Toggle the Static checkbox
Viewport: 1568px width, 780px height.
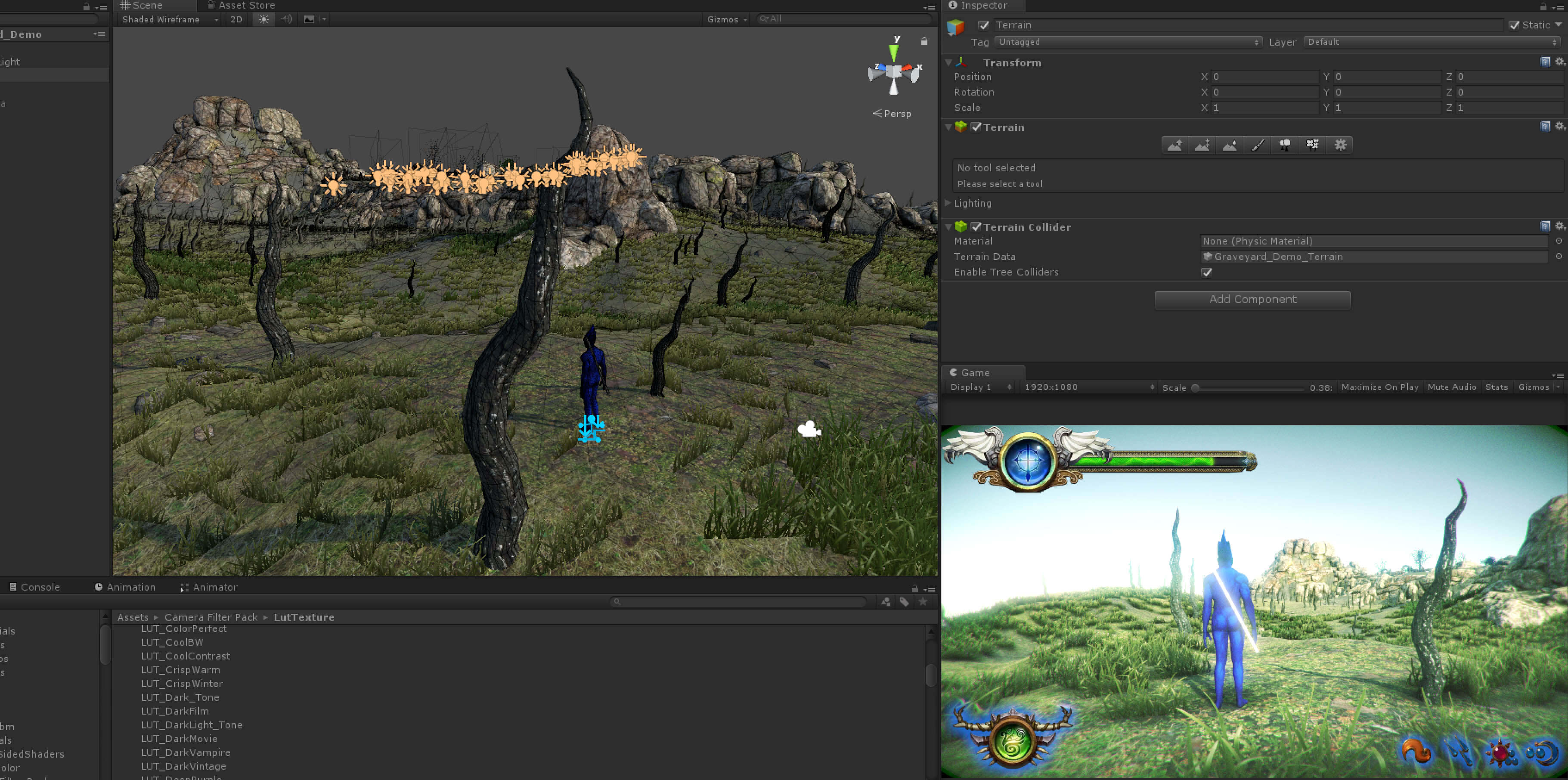[x=1514, y=25]
